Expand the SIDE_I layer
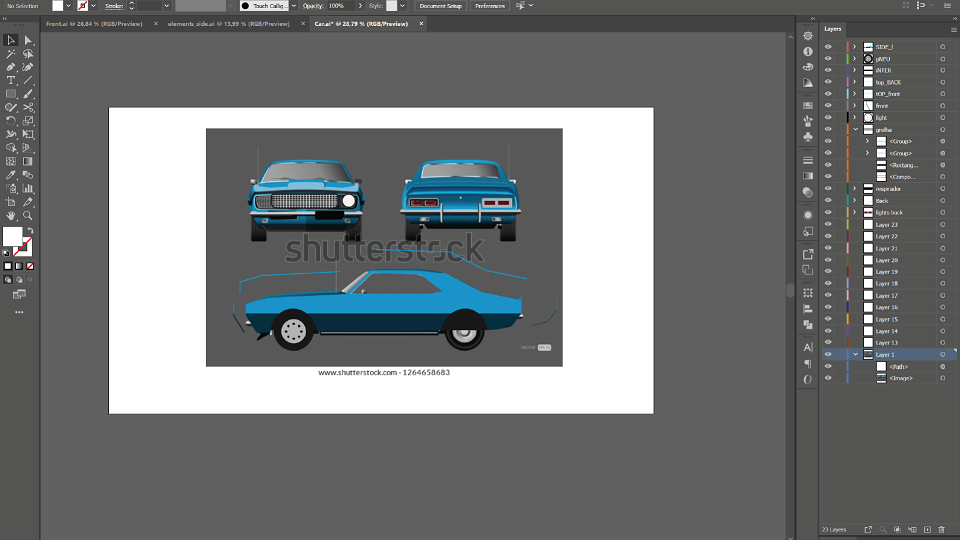The width and height of the screenshot is (960, 540). (x=855, y=47)
